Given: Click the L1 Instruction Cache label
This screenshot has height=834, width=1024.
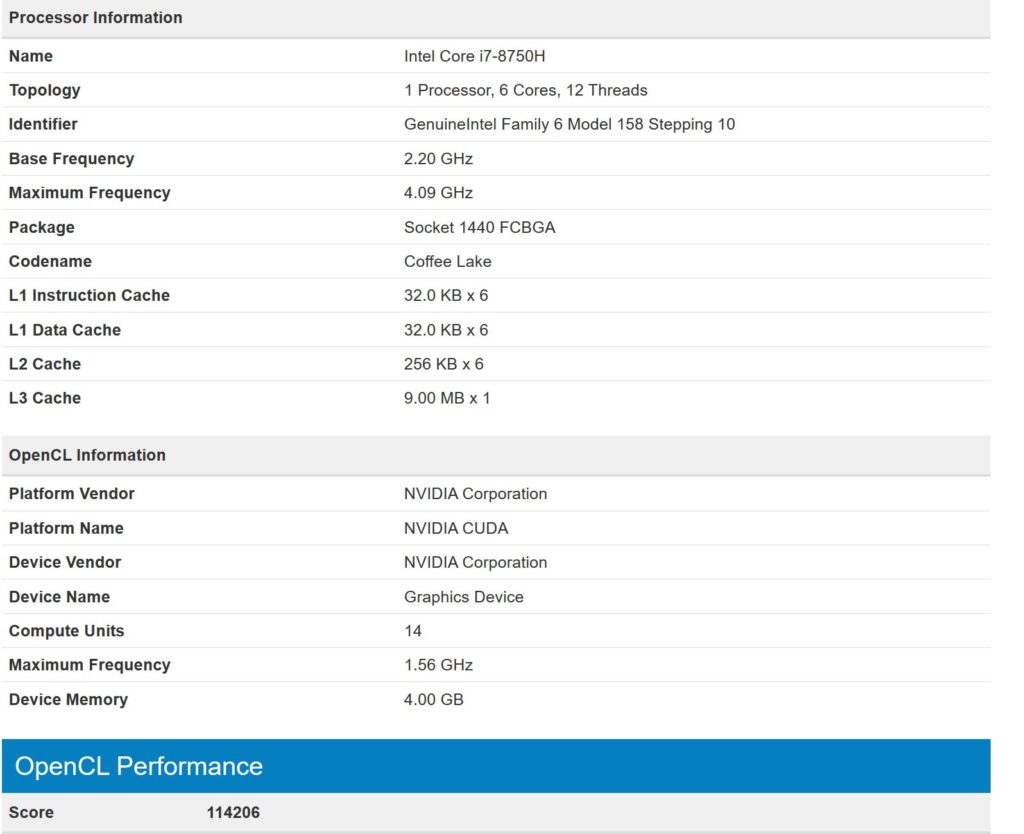Looking at the screenshot, I should click(89, 295).
